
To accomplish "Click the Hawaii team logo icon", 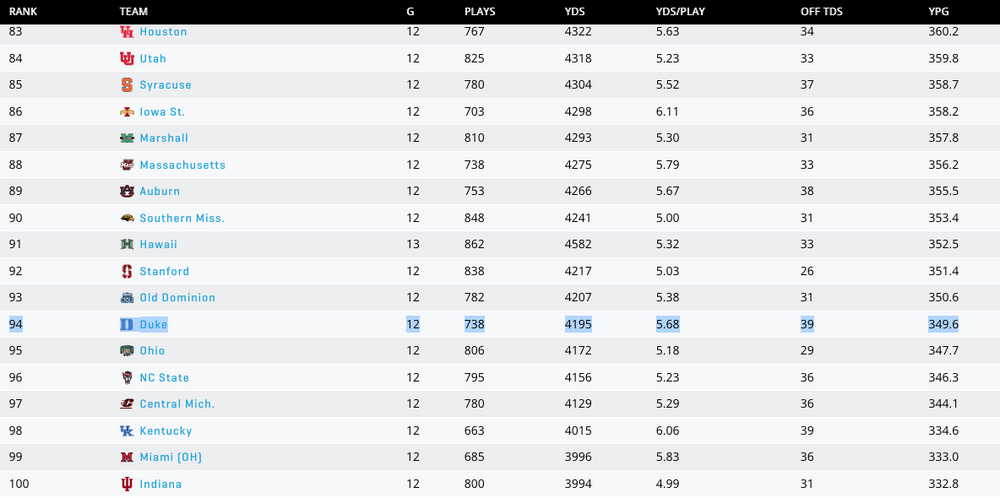I will (x=126, y=244).
